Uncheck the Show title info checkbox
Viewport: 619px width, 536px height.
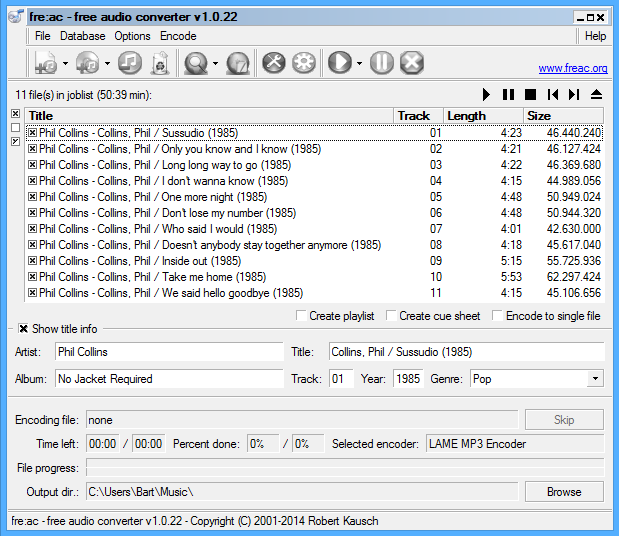[23, 329]
